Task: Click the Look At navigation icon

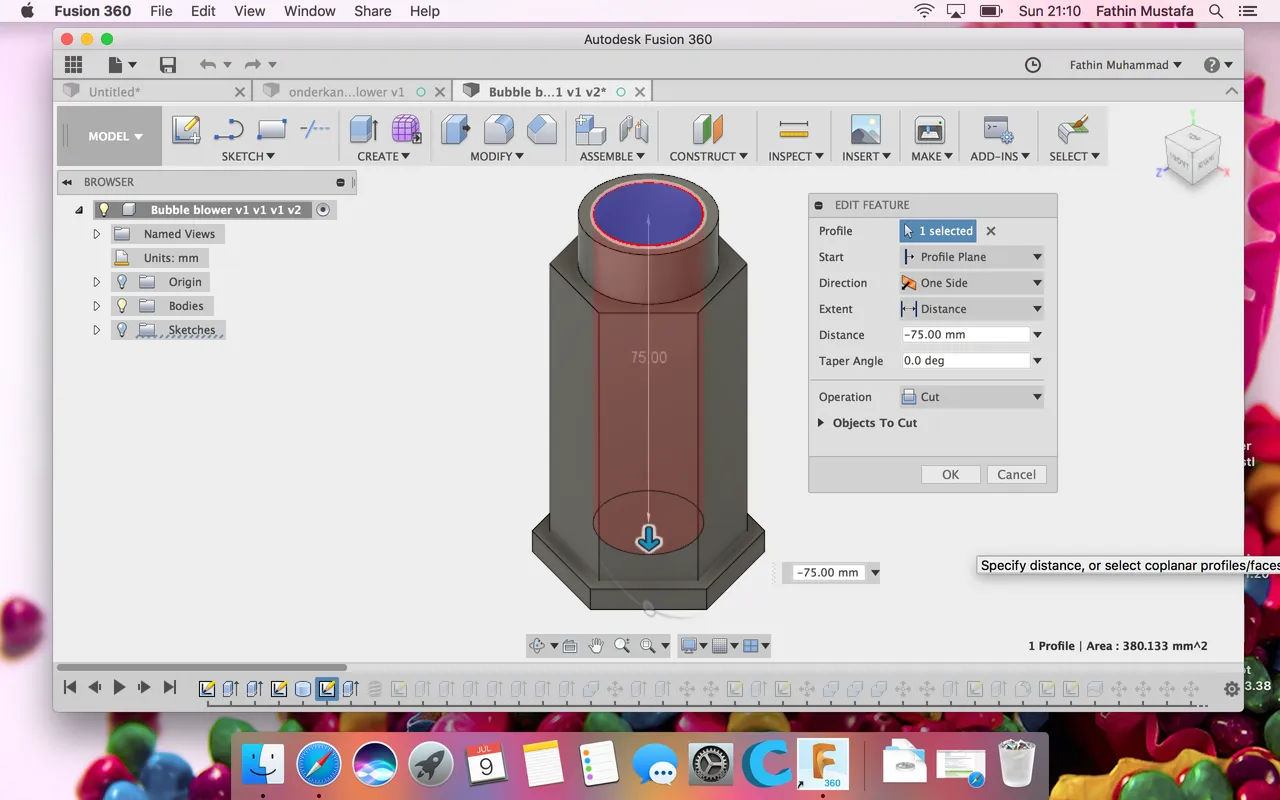Action: 570,646
